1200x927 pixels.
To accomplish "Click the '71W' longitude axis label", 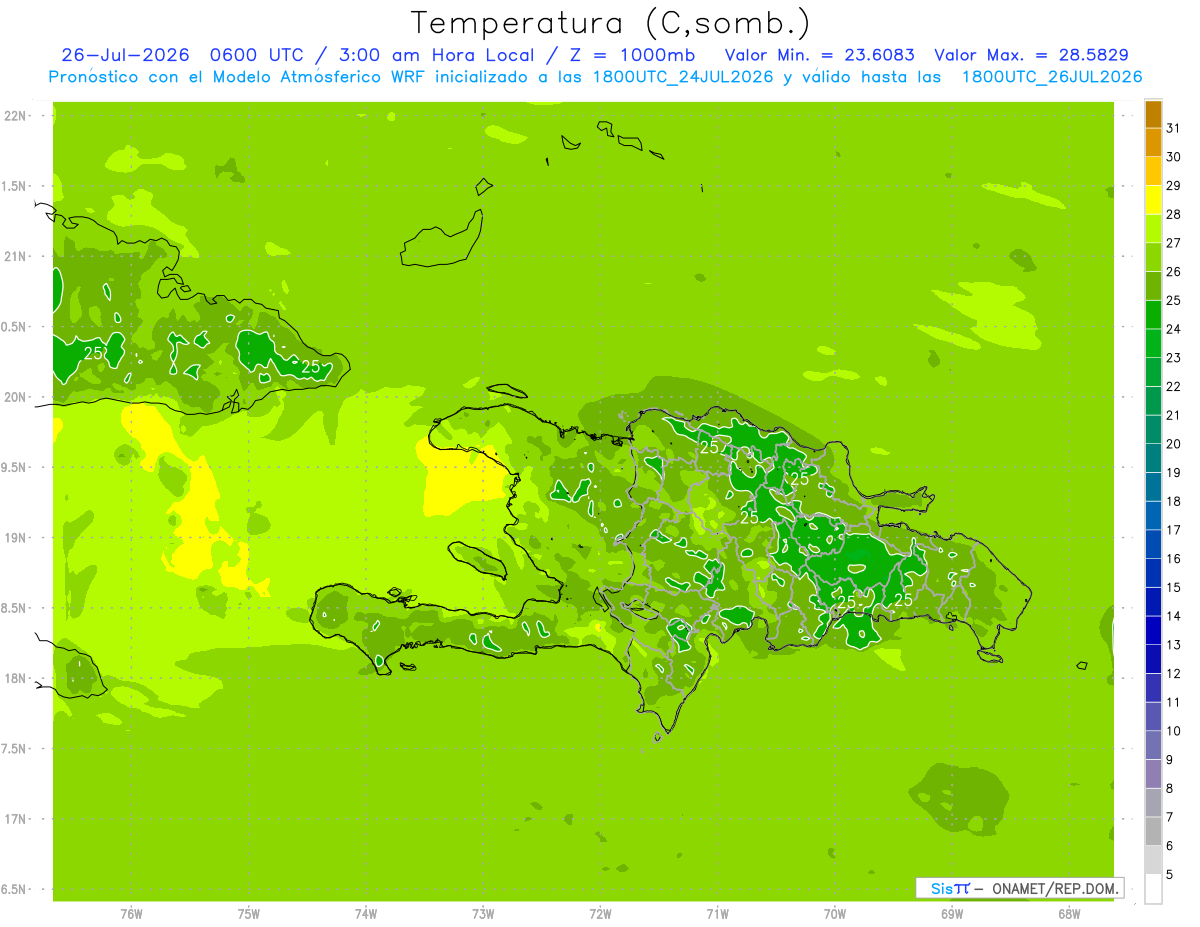I will tap(717, 914).
